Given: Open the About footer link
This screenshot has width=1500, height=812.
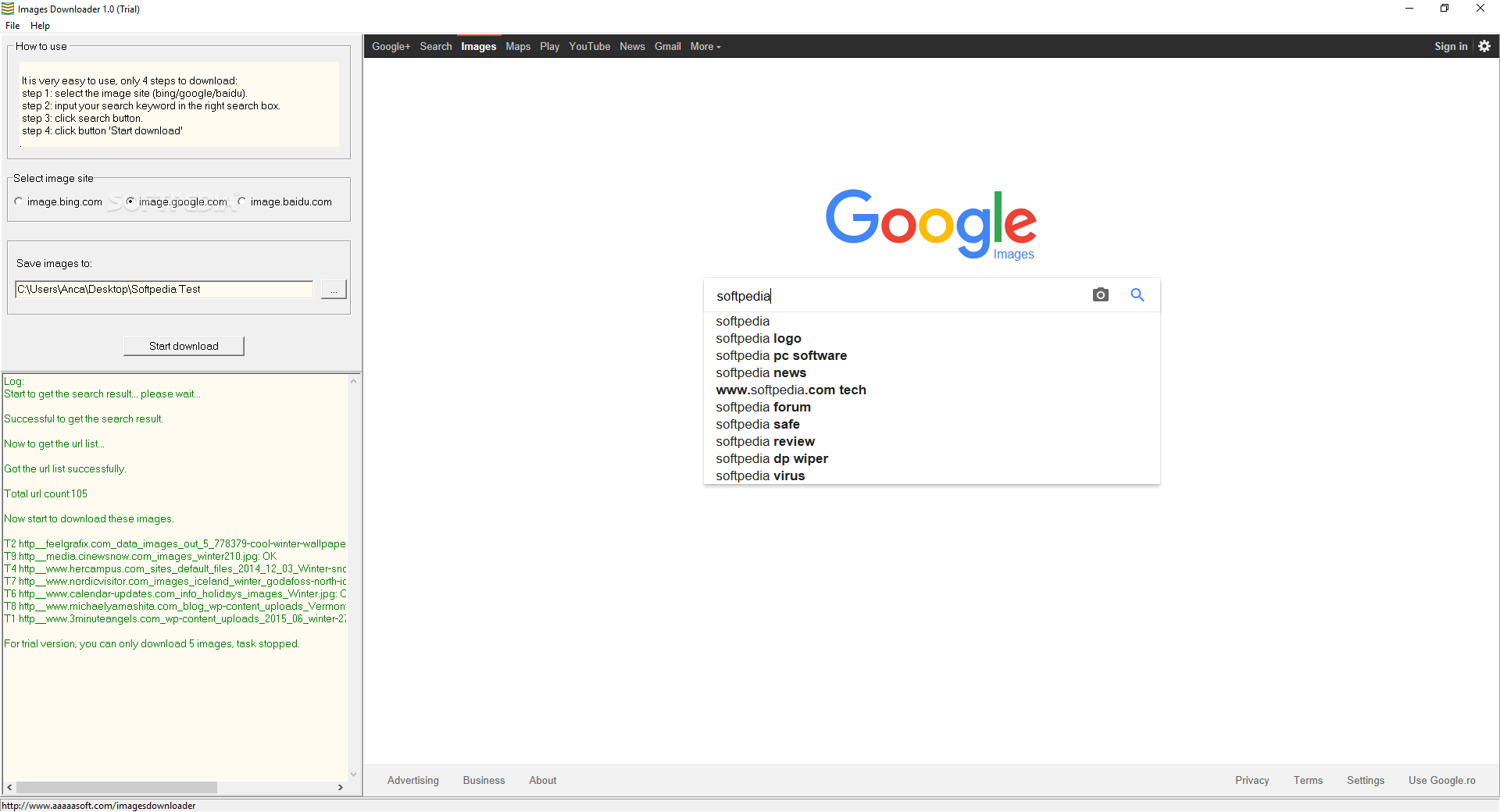Looking at the screenshot, I should (543, 780).
